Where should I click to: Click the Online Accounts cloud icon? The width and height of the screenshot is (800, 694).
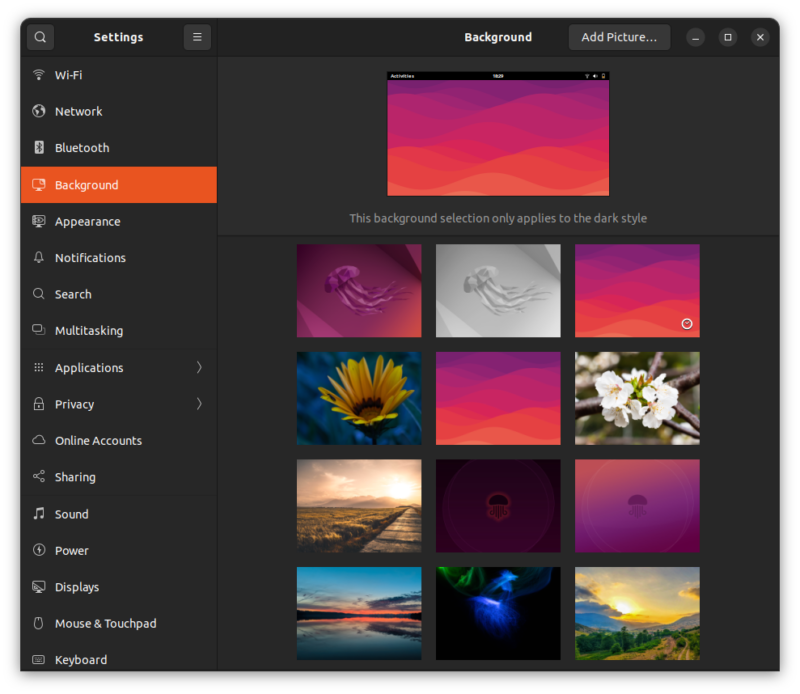point(39,440)
